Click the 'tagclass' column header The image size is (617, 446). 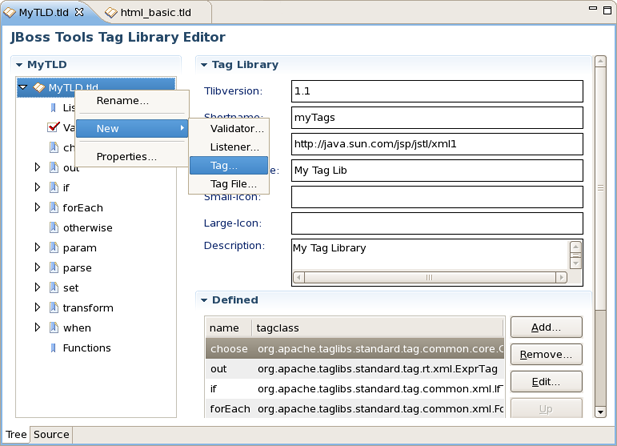pos(378,328)
